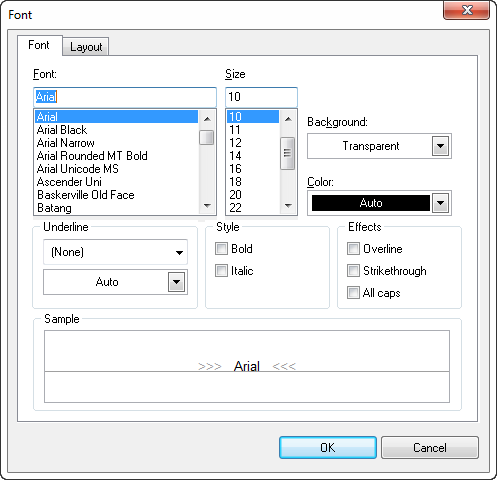Select Batang font
This screenshot has width=497, height=480.
tap(116, 208)
